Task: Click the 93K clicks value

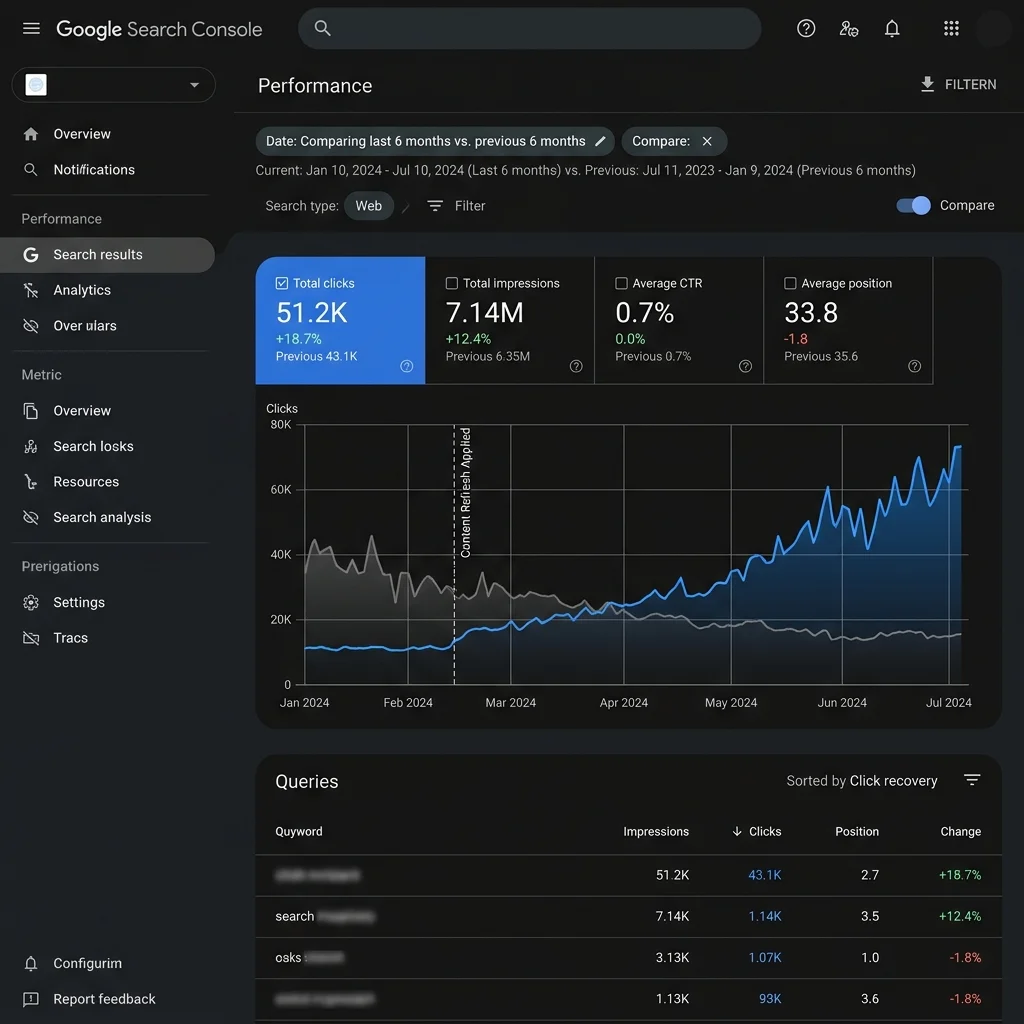Action: click(770, 999)
